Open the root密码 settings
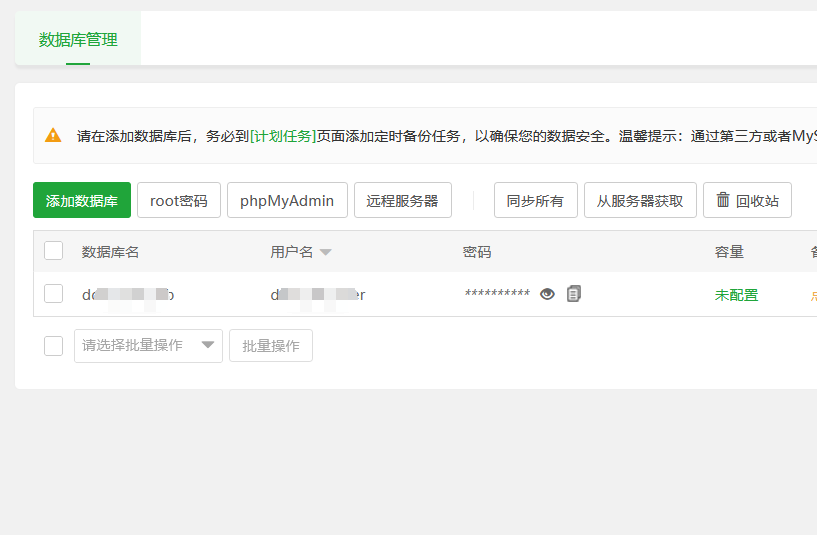 pos(179,201)
